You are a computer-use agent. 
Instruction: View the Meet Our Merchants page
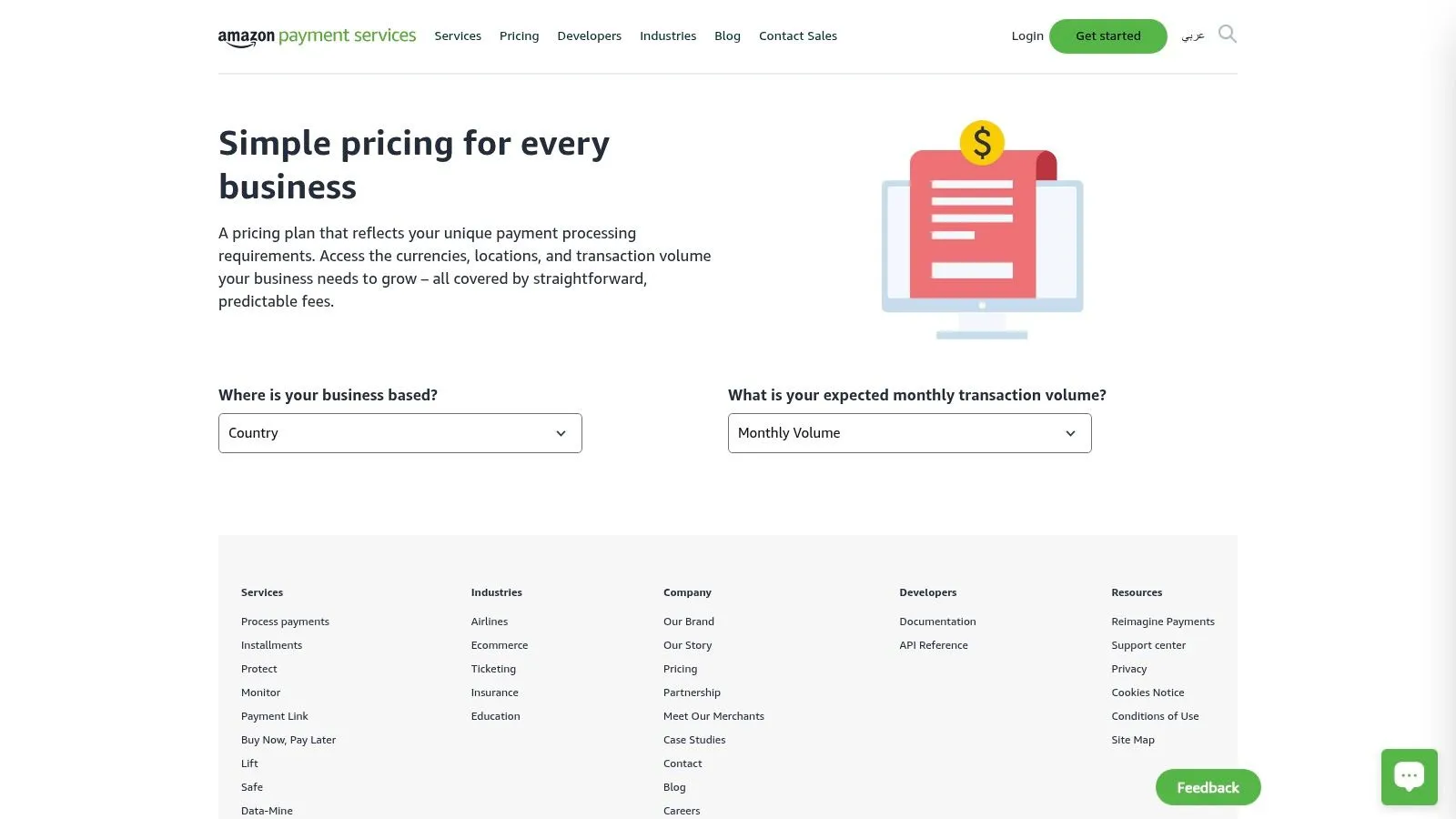click(713, 715)
